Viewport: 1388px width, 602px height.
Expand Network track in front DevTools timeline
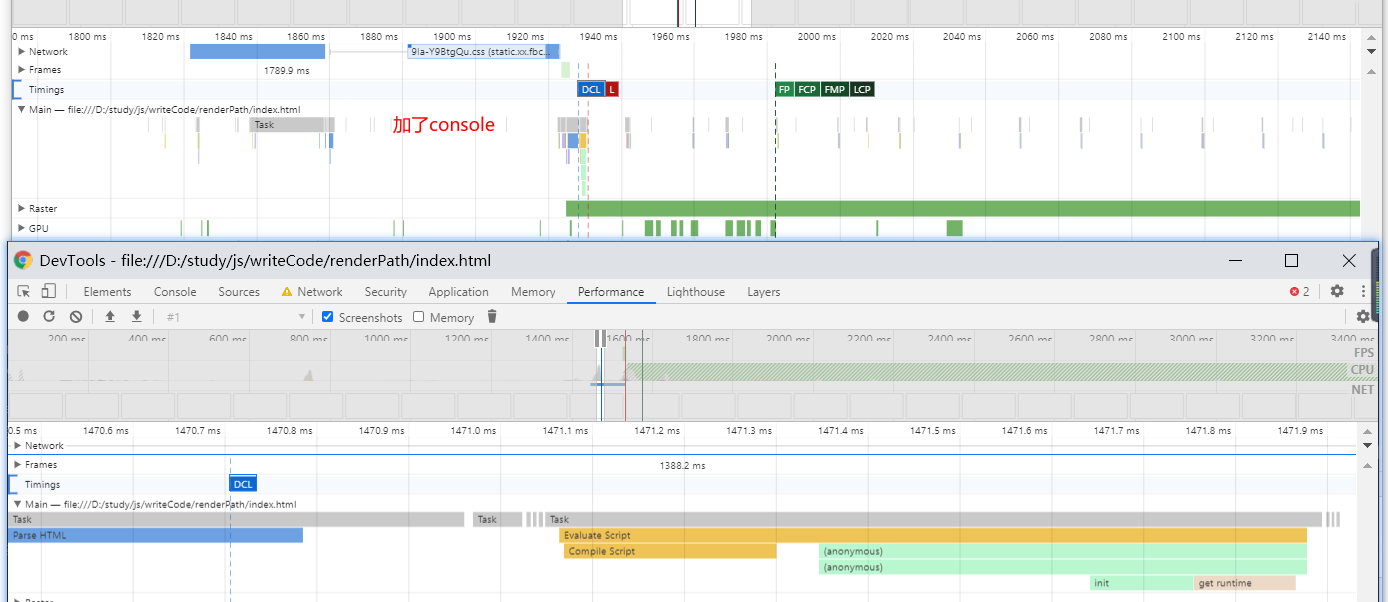tap(18, 446)
